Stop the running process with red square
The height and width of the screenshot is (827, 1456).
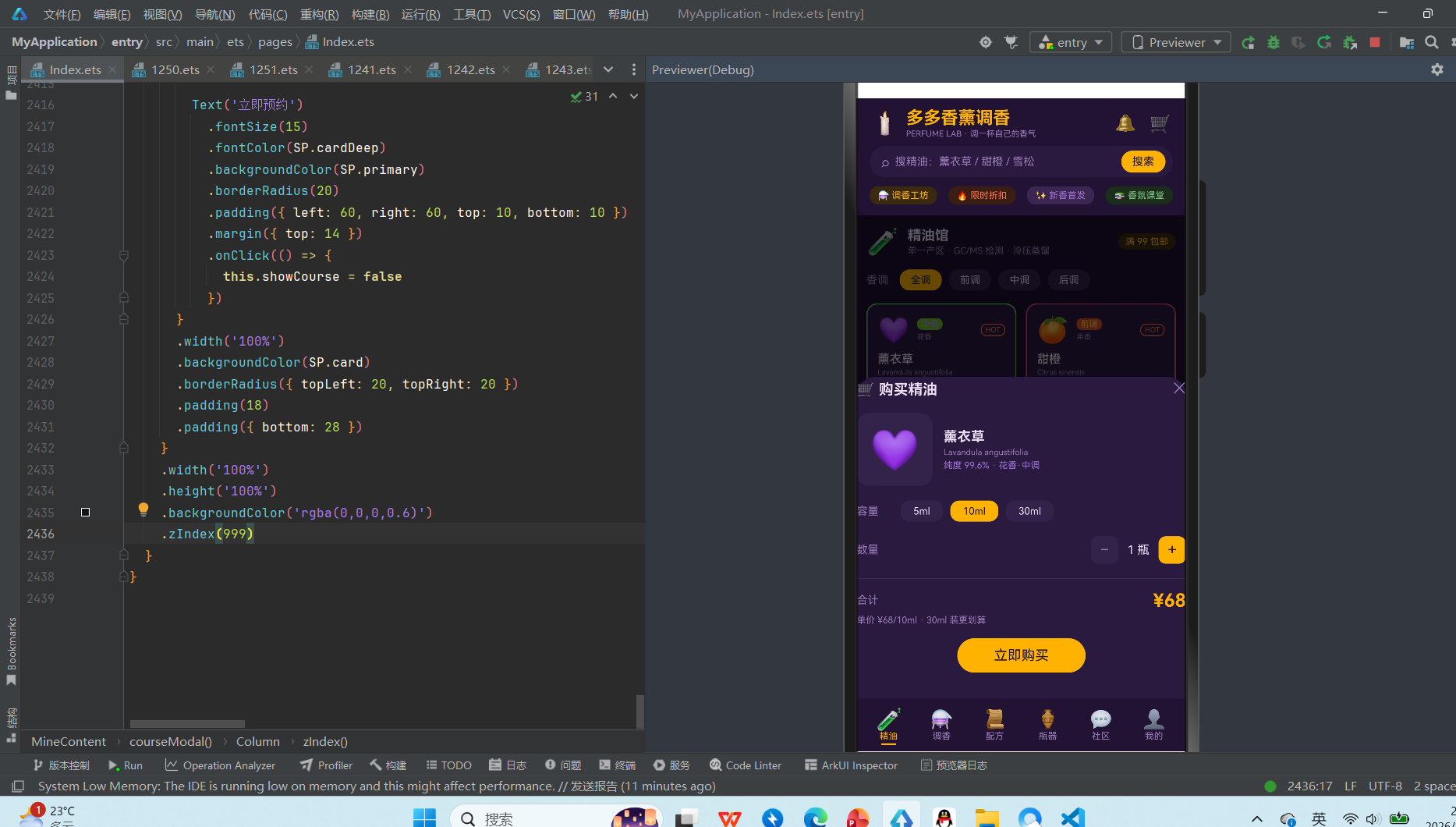1375,42
